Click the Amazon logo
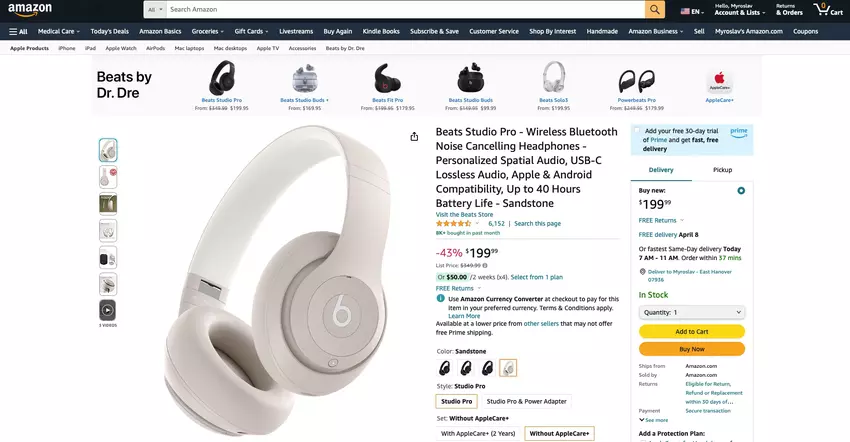The height and width of the screenshot is (442, 850). 30,9
